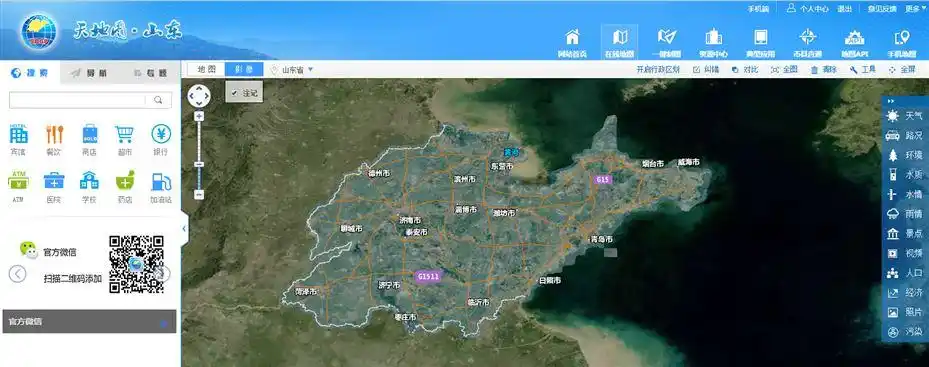Click the WeChat QR code image

136,264
